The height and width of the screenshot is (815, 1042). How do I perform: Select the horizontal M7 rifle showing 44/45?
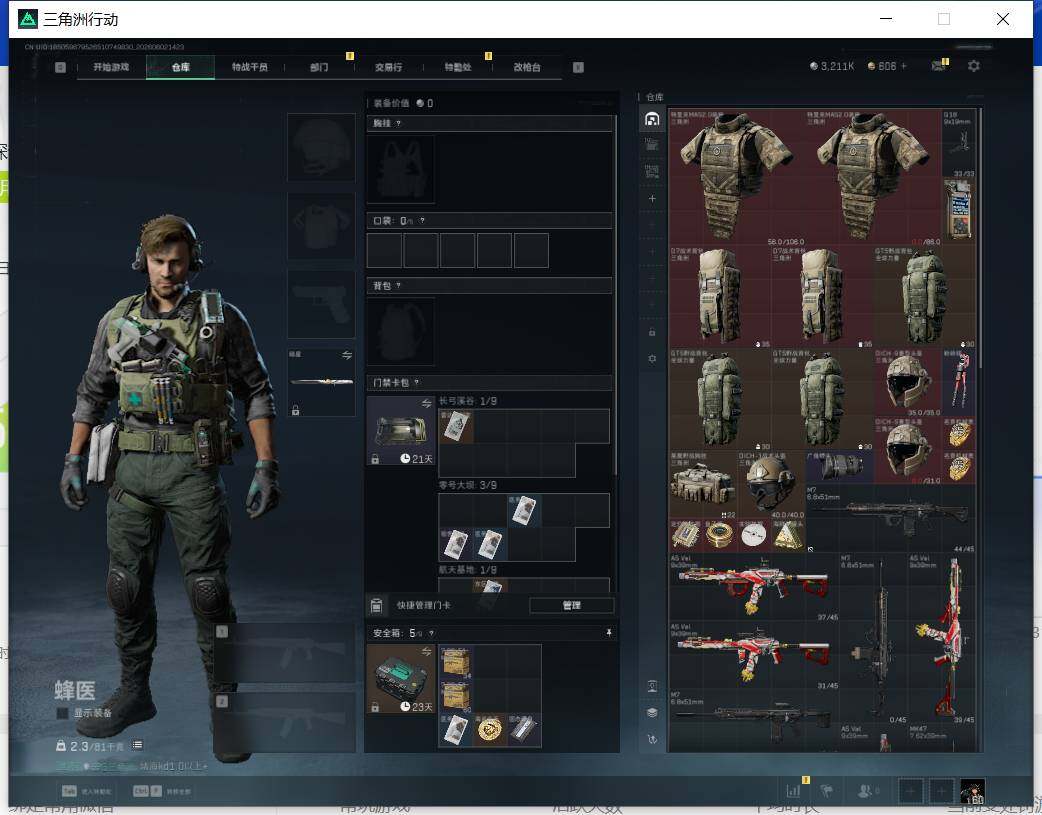point(890,519)
